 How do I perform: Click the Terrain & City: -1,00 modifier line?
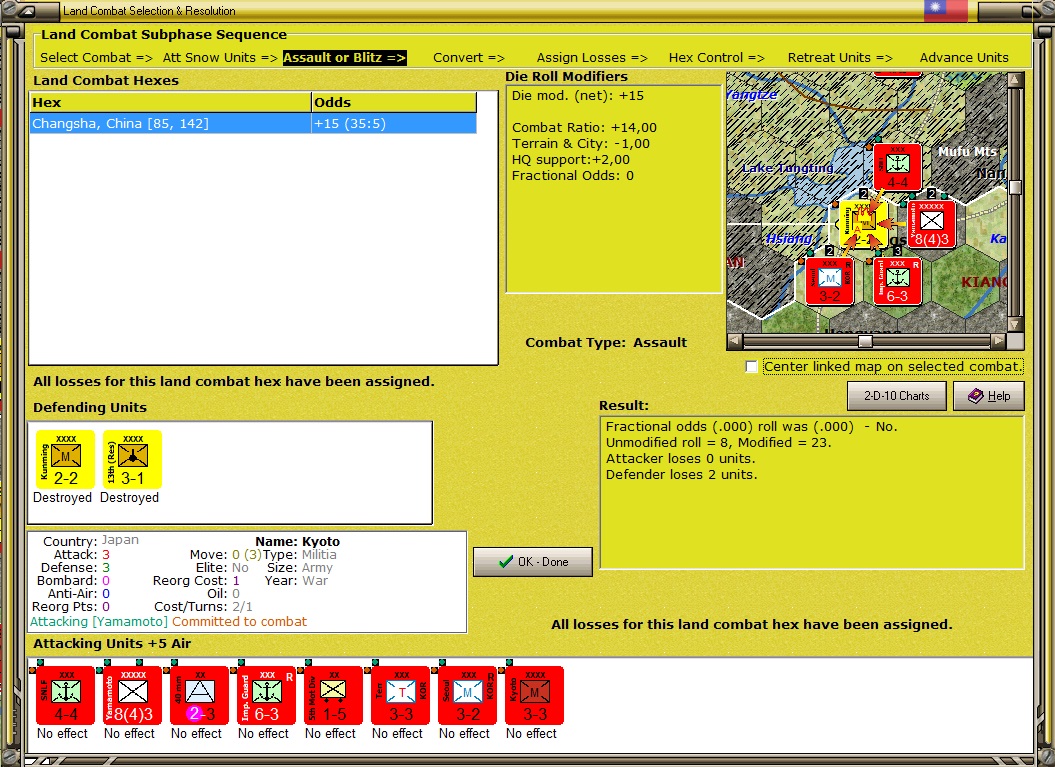[x=581, y=144]
